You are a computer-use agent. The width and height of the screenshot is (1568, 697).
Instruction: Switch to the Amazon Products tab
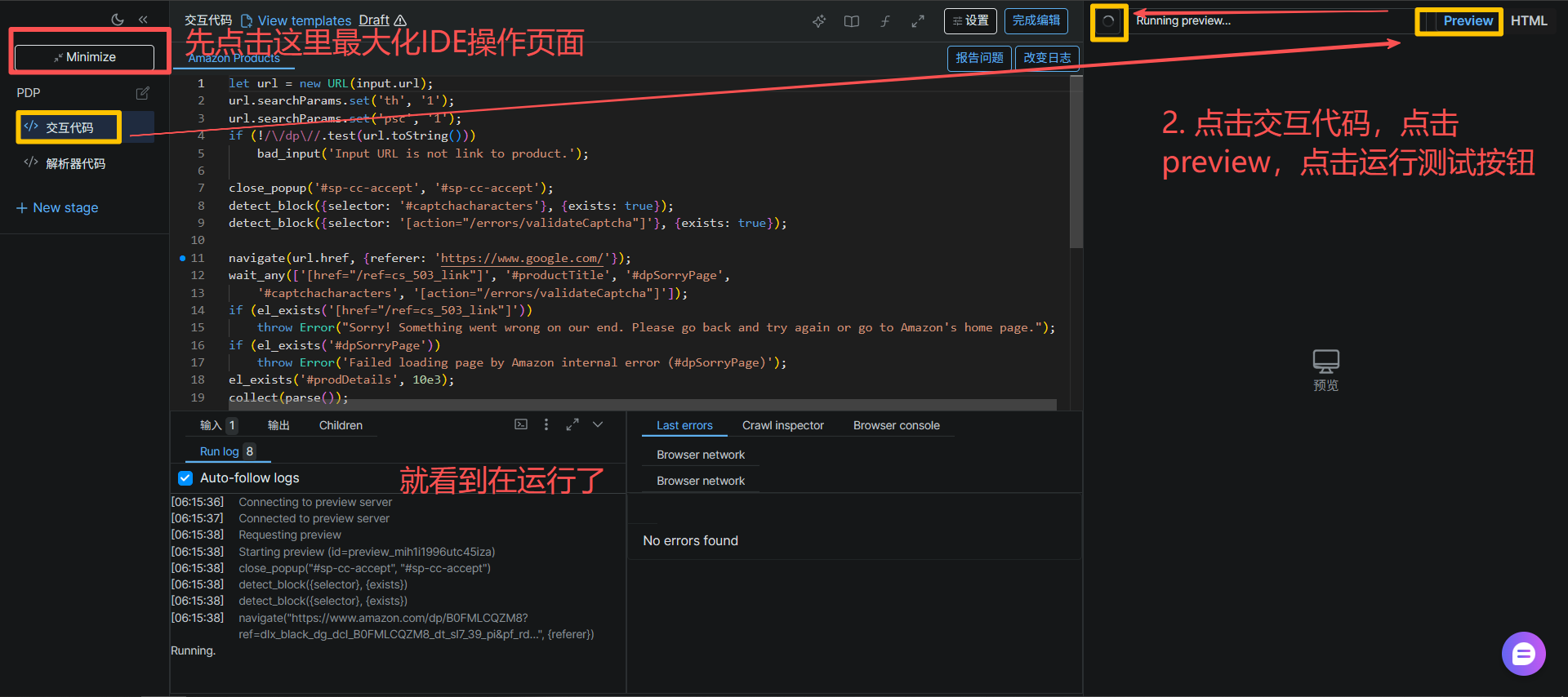pos(234,59)
